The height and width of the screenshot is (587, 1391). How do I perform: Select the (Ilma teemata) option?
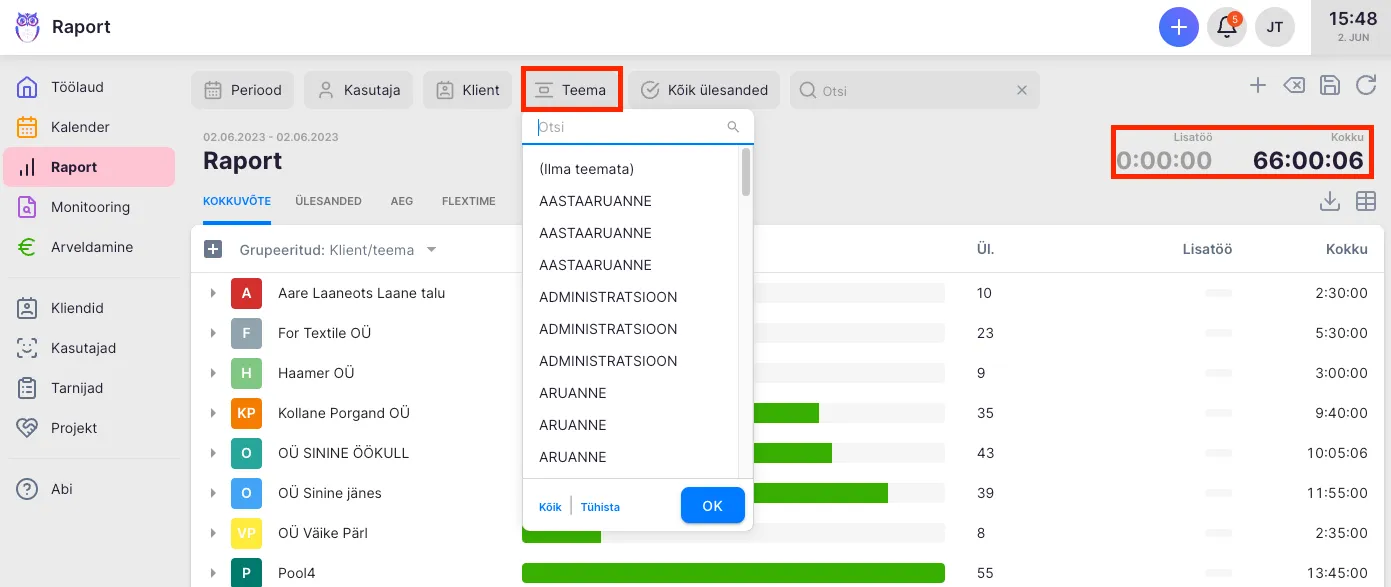(587, 169)
